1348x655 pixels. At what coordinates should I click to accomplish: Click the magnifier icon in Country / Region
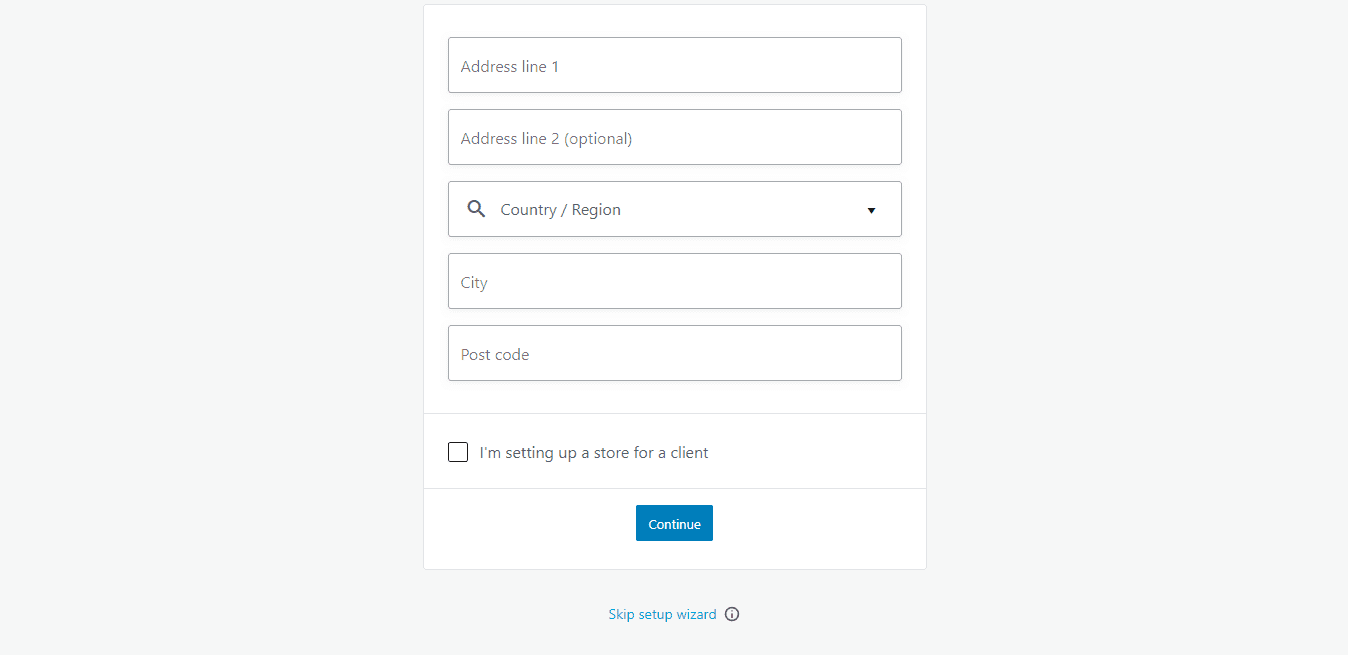click(477, 209)
